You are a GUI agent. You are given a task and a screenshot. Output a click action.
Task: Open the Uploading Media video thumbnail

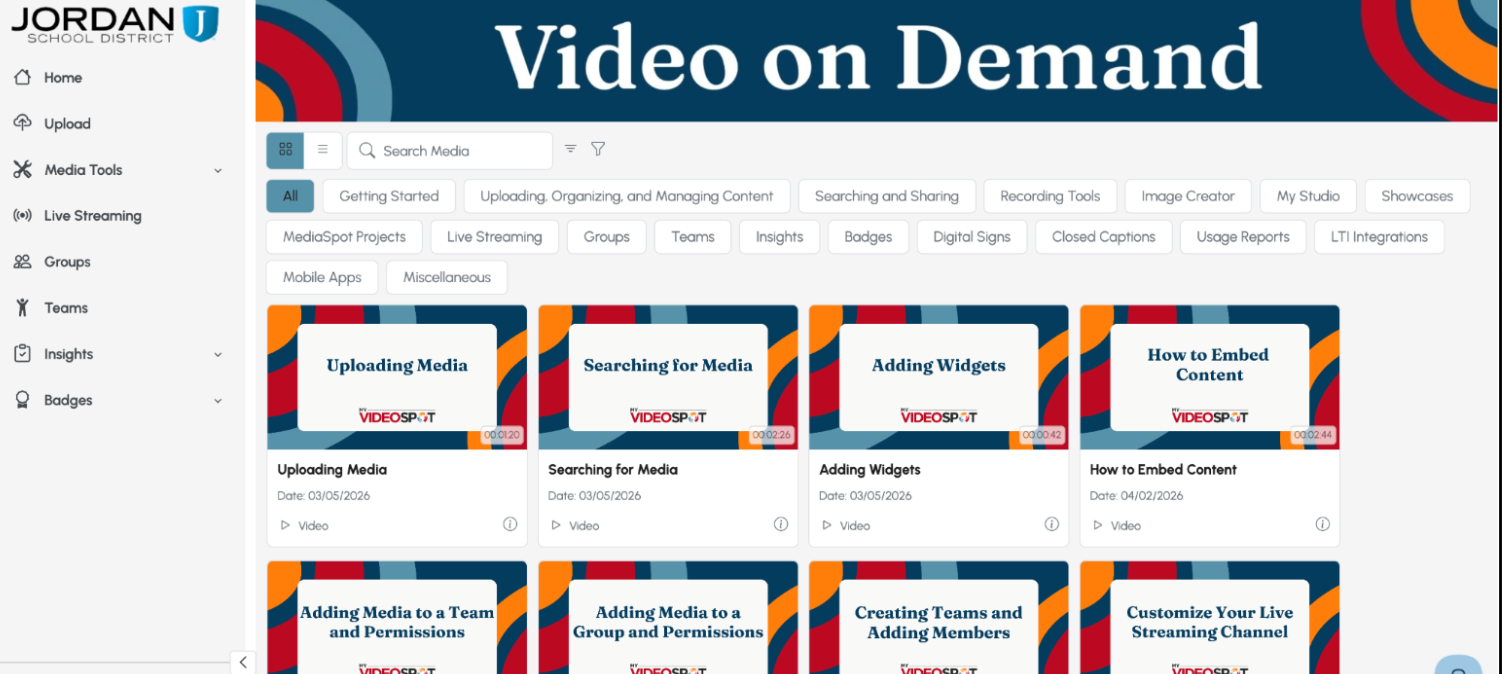point(397,377)
